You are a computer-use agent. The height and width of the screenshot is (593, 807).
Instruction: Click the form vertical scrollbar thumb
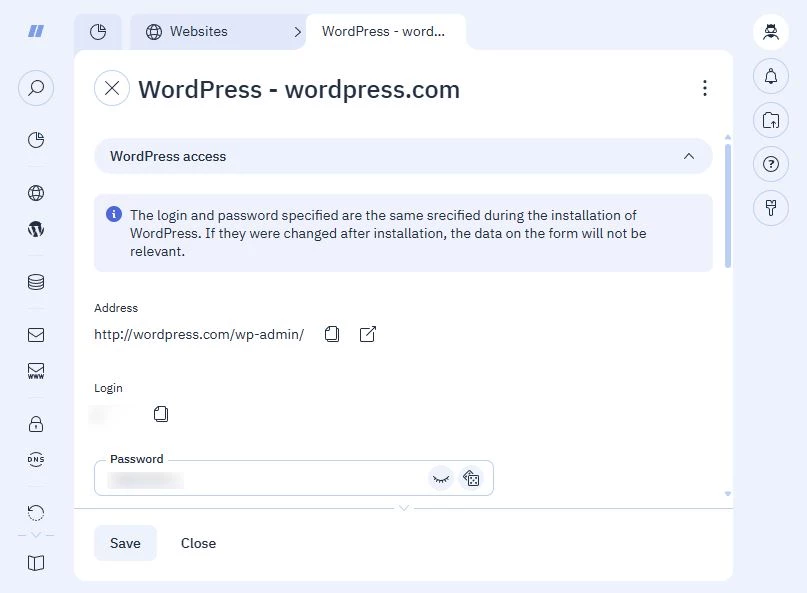click(728, 206)
